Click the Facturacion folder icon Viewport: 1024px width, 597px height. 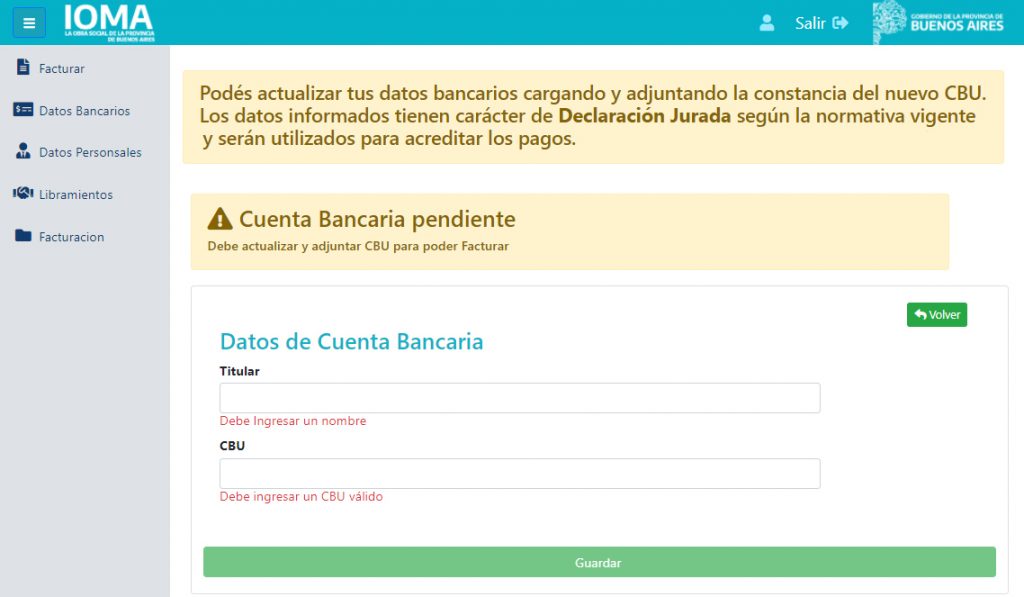coord(23,236)
